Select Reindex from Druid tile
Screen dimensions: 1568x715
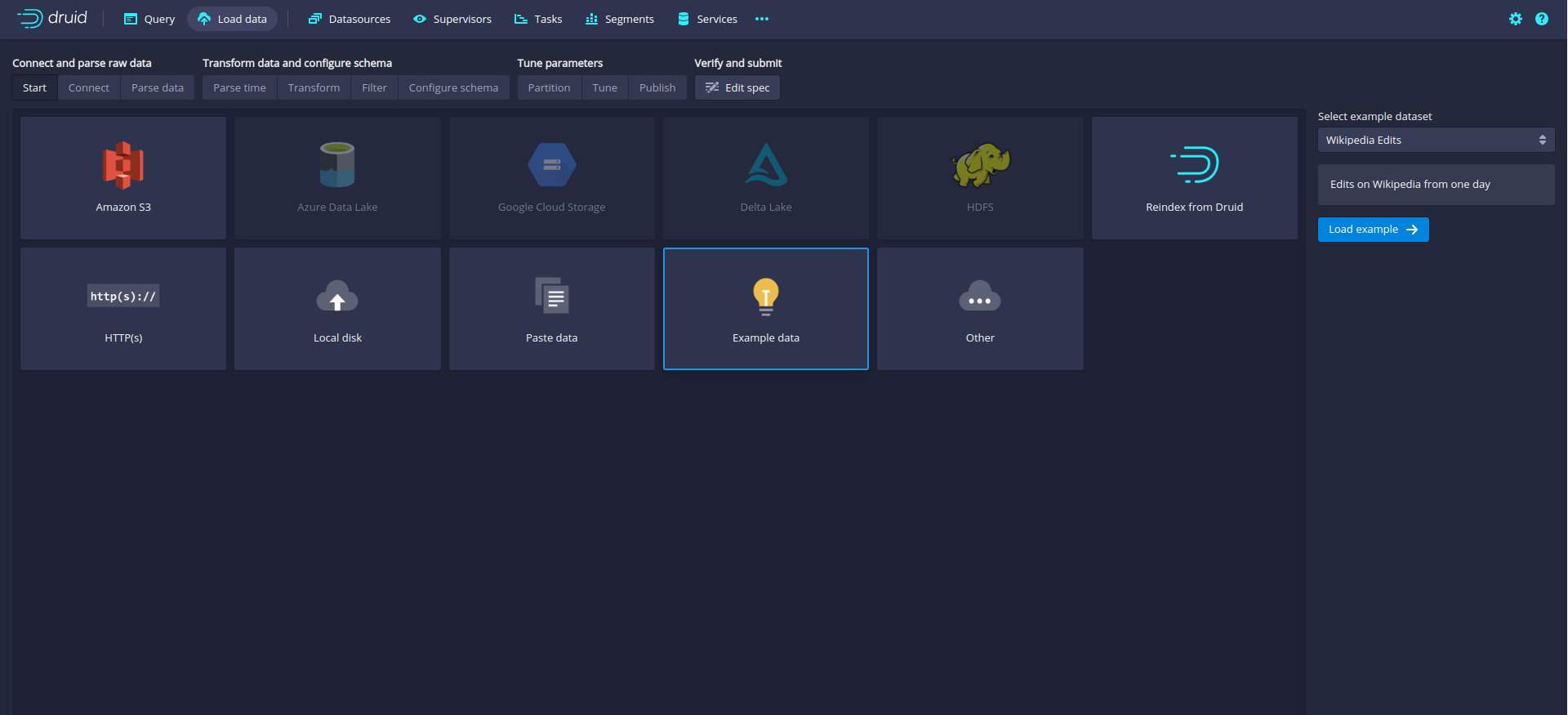(x=1194, y=178)
